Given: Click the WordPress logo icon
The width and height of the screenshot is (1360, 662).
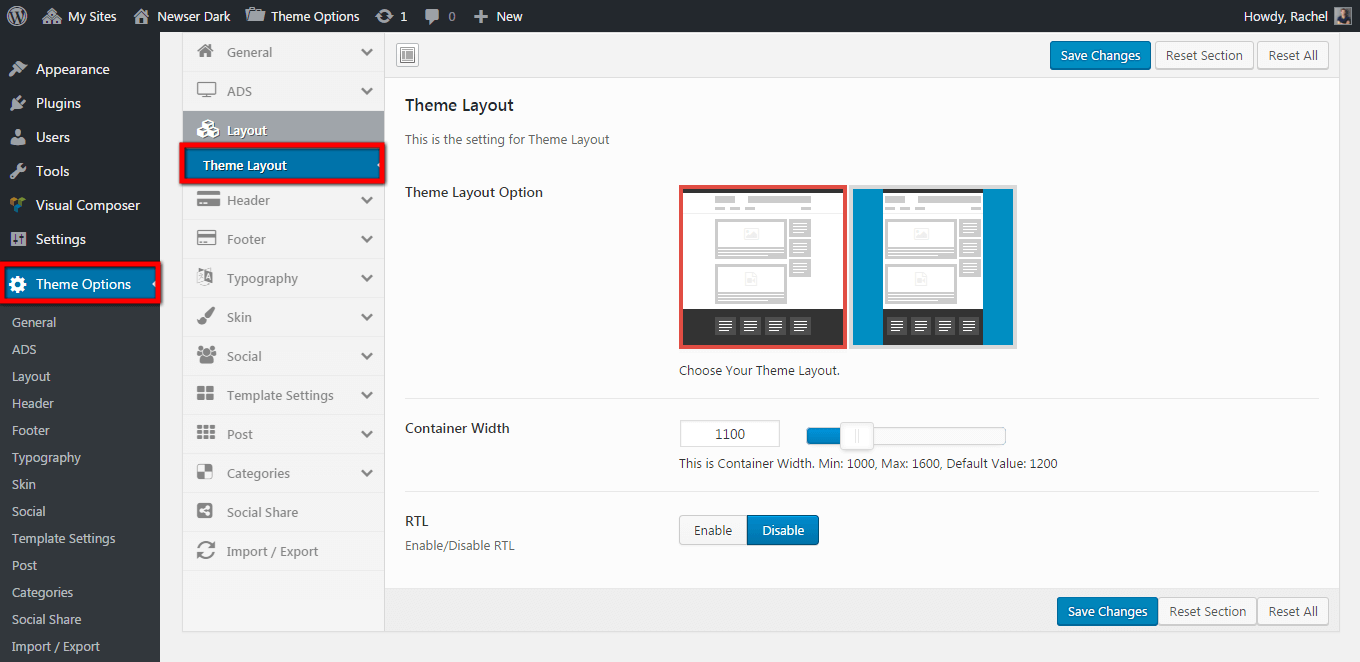Looking at the screenshot, I should tap(17, 16).
